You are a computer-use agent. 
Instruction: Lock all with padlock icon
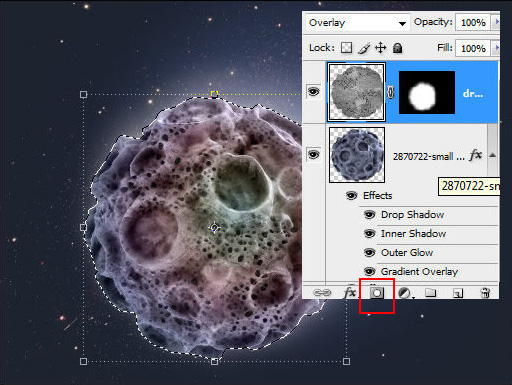tap(397, 48)
